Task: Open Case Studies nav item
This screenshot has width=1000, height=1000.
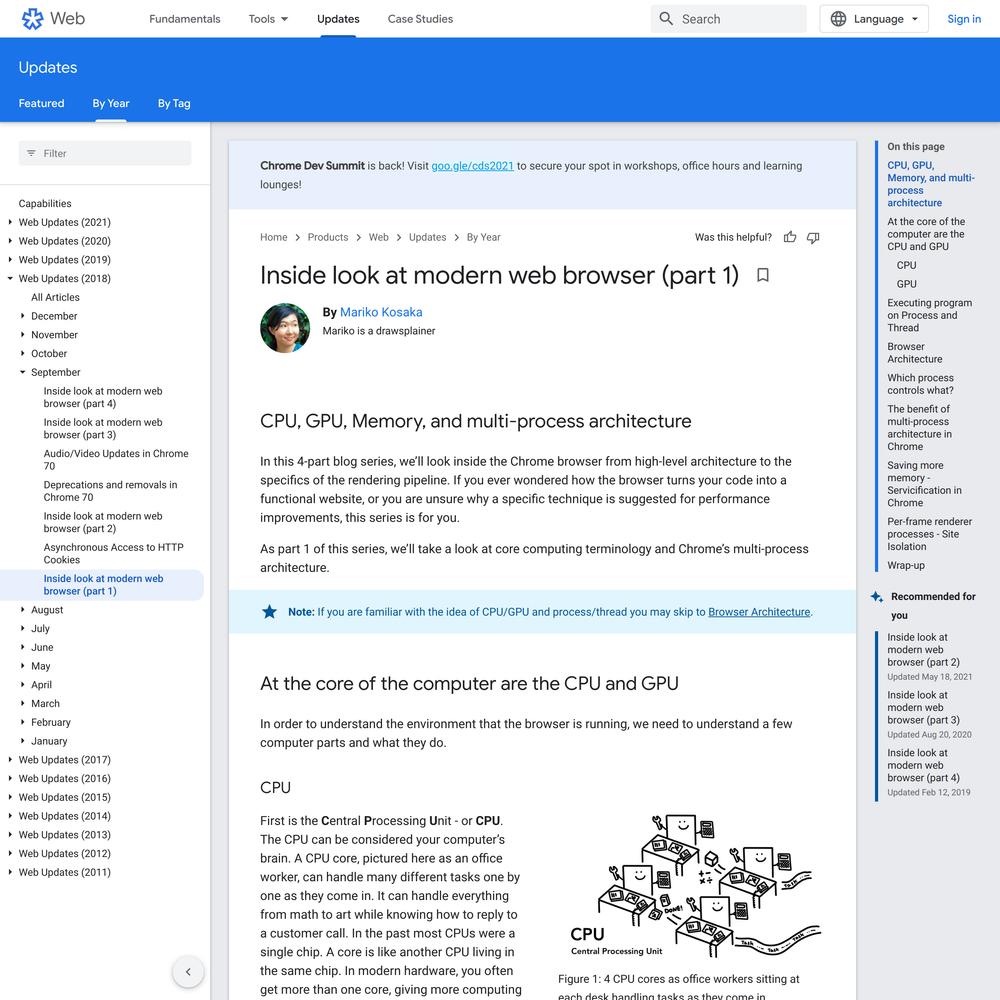Action: click(420, 18)
